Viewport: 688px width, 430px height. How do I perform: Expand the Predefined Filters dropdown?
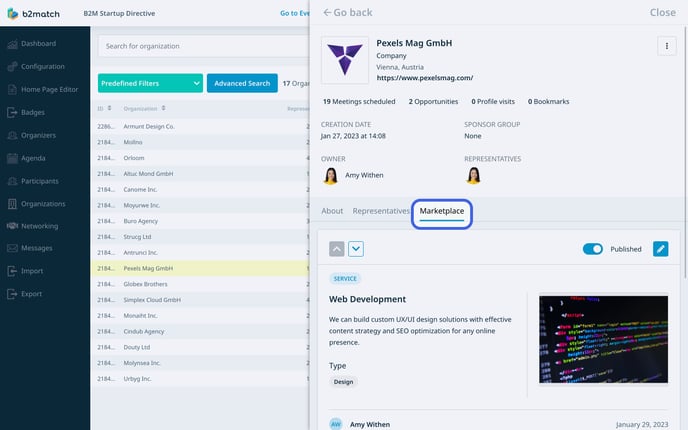(x=150, y=83)
